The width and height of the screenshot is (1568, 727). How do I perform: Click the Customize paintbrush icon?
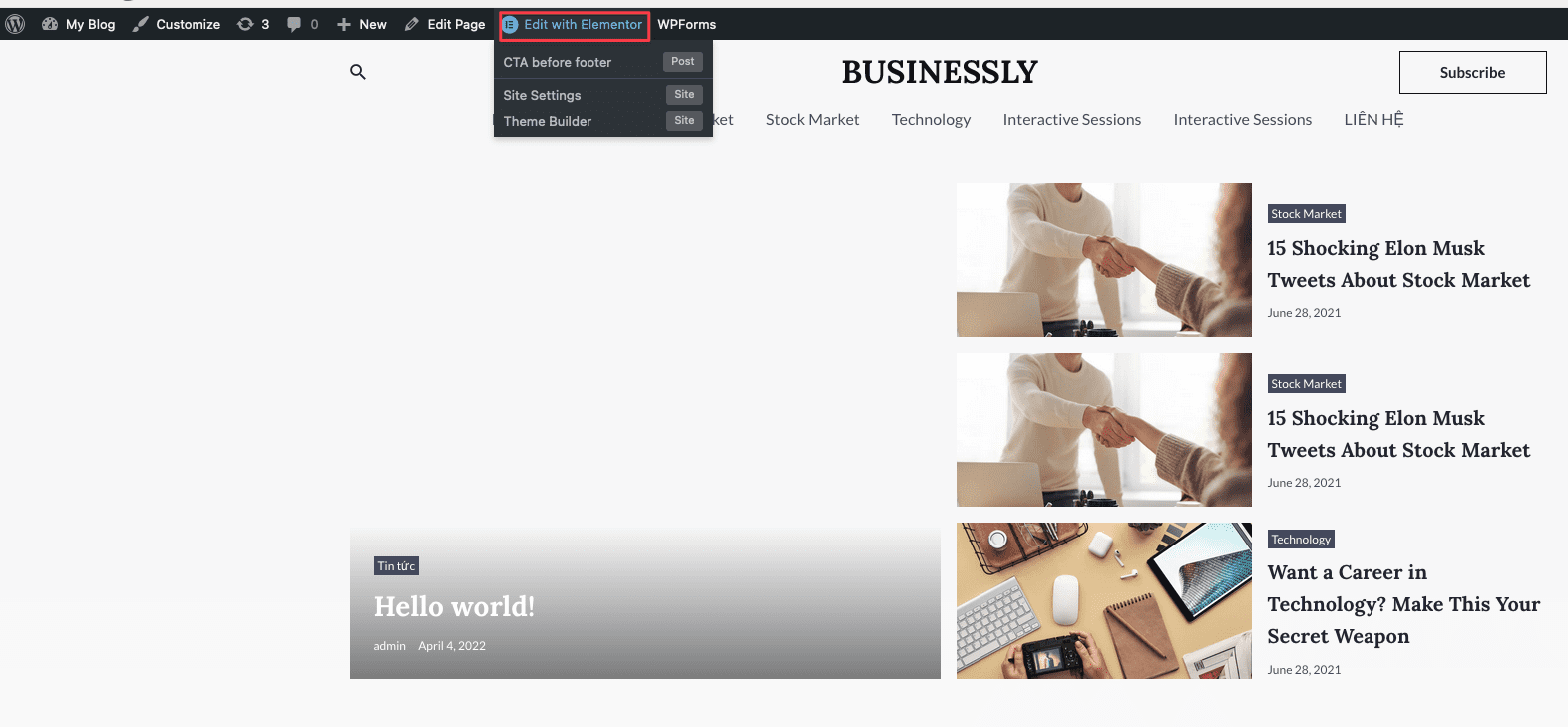141,24
